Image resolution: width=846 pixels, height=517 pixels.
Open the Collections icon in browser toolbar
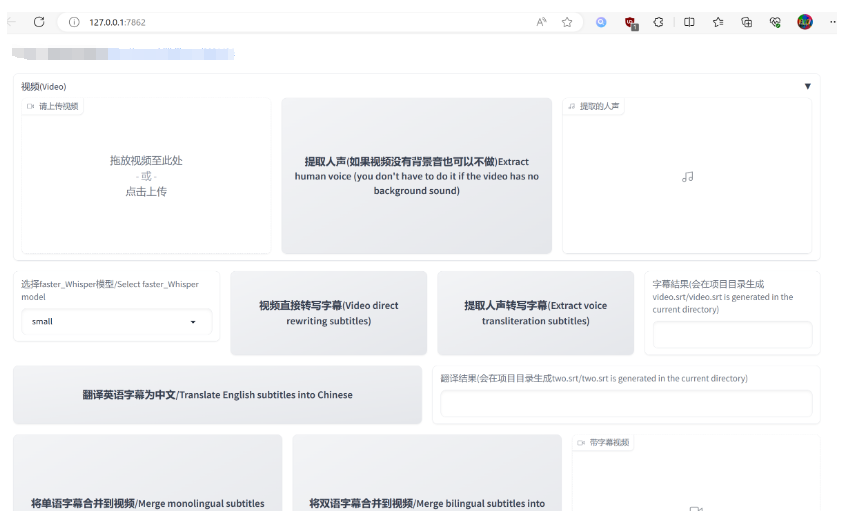click(x=746, y=21)
